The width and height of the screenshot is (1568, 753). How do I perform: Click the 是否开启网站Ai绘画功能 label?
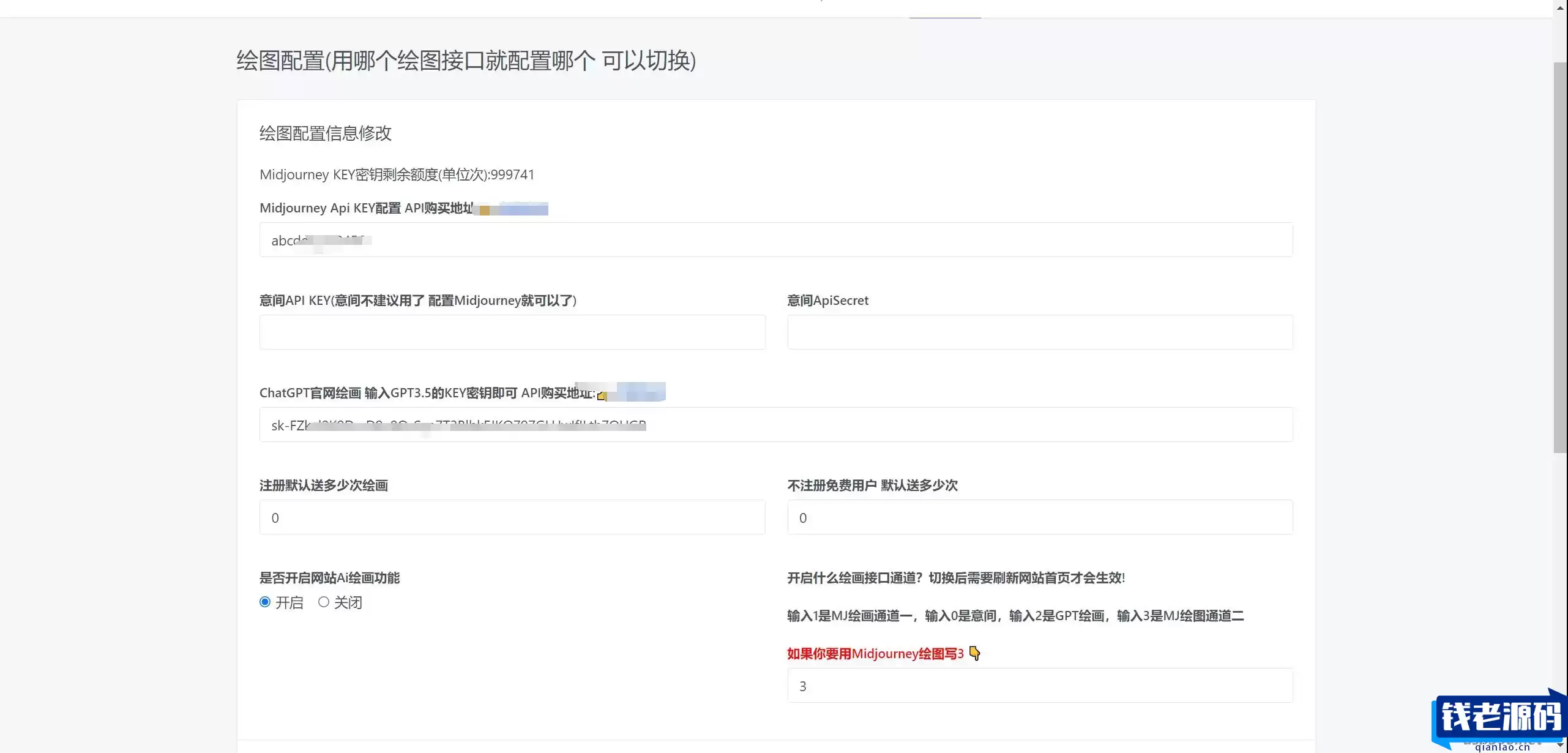[329, 578]
